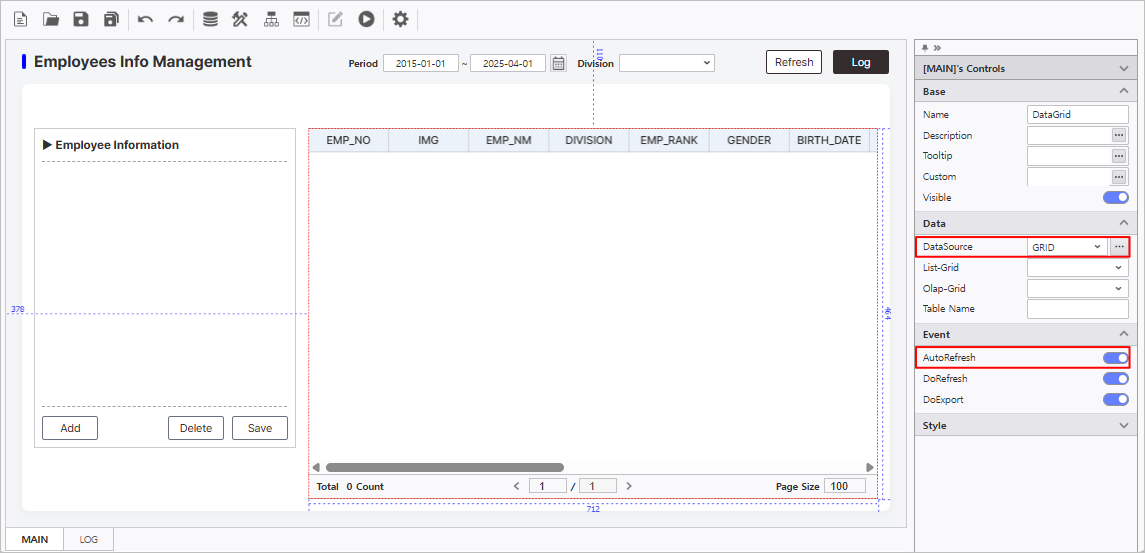
Task: Click the Save All stacked-disk icon
Action: (x=111, y=20)
